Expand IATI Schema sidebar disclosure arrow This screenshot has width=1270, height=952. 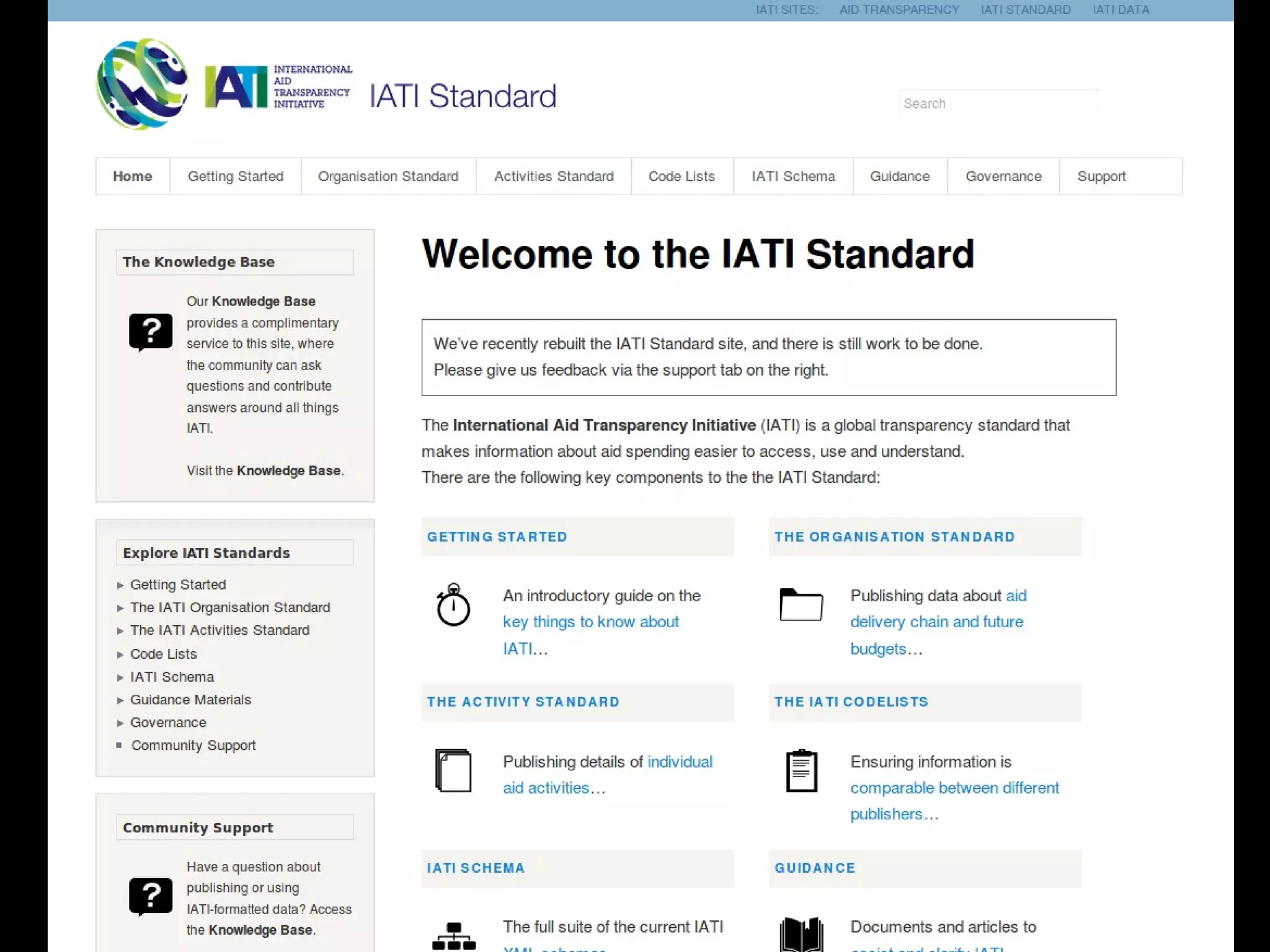pyautogui.click(x=120, y=677)
